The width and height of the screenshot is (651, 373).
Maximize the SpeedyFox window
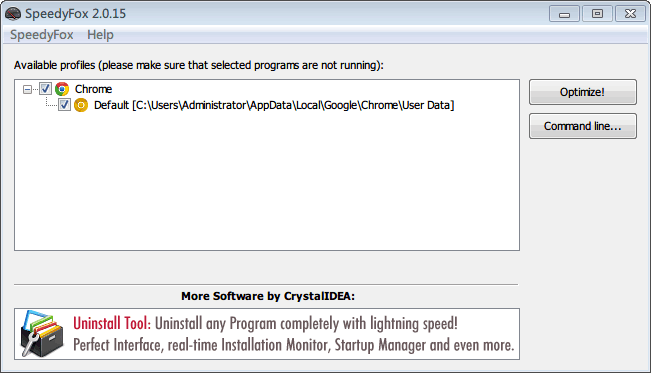tap(597, 14)
